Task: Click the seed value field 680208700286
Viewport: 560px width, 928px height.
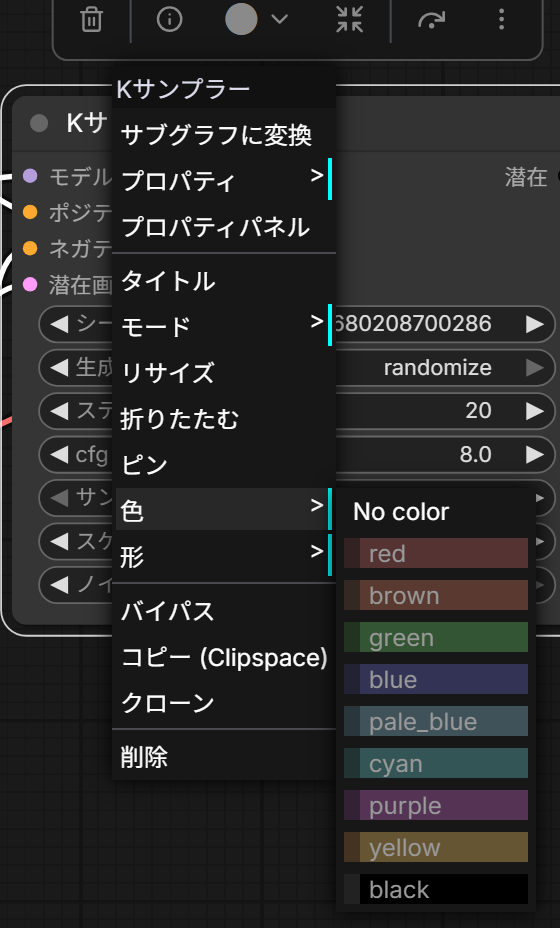Action: (413, 324)
